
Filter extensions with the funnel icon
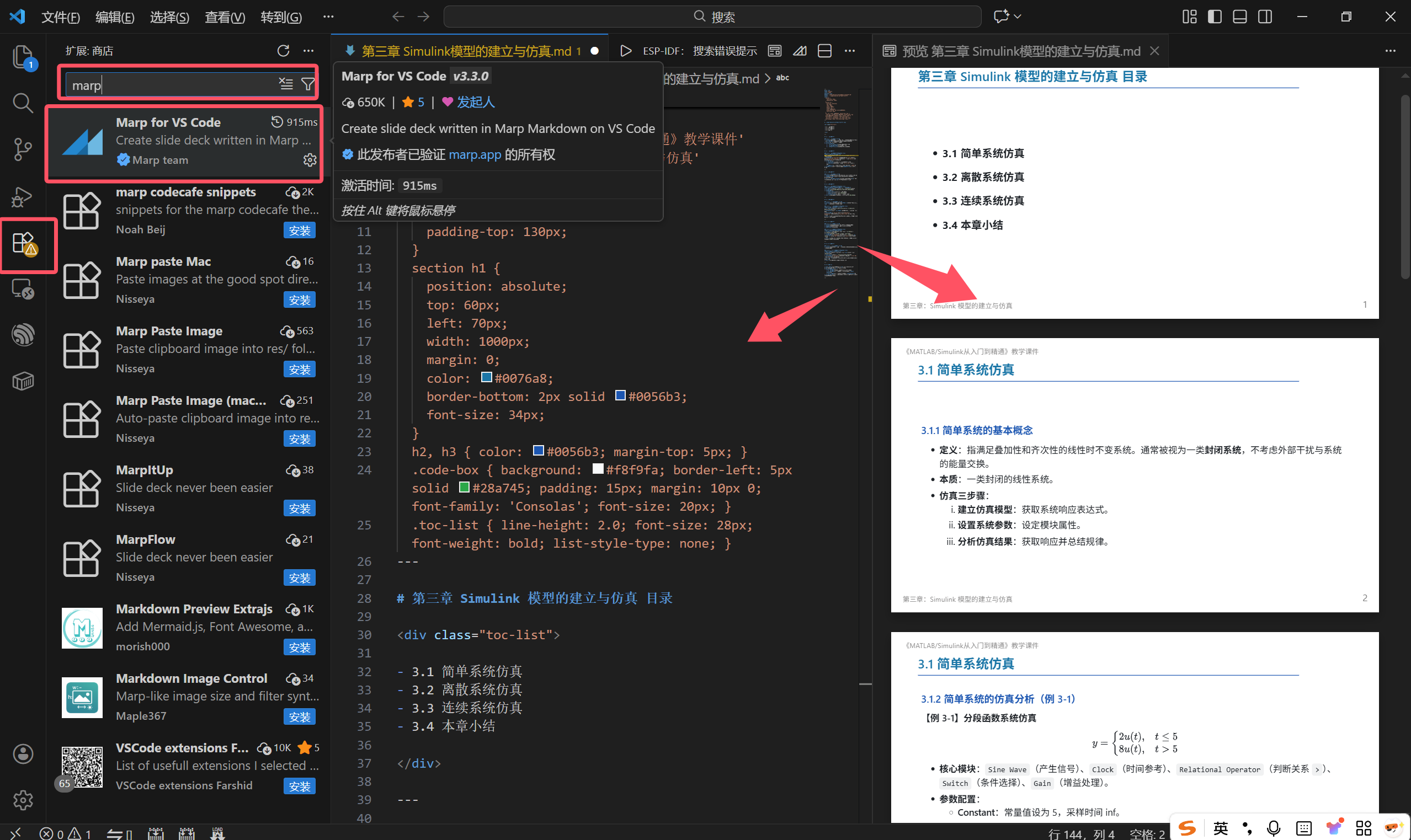(307, 85)
